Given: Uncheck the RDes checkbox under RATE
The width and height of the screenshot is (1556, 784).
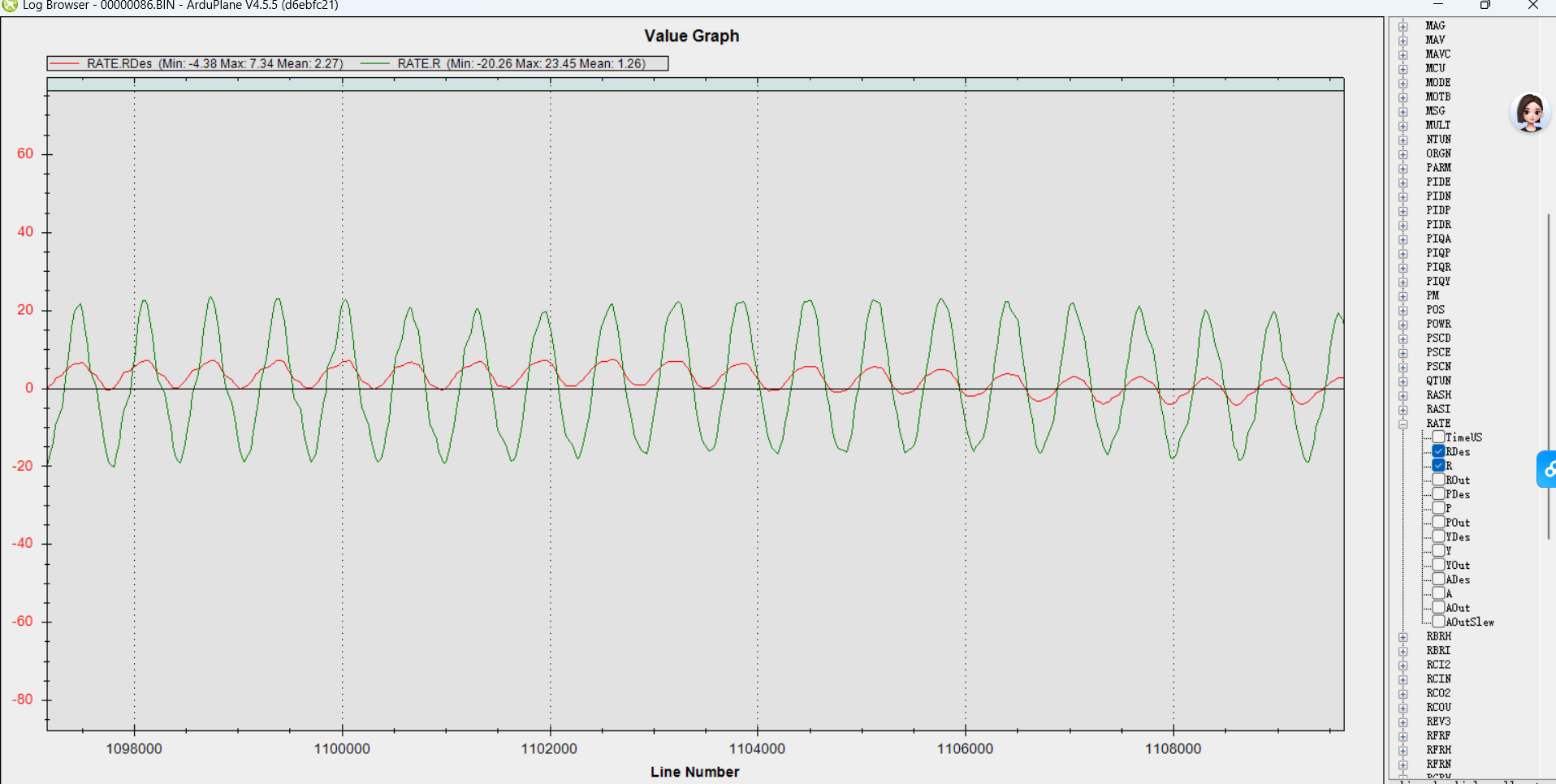Looking at the screenshot, I should [1438, 451].
